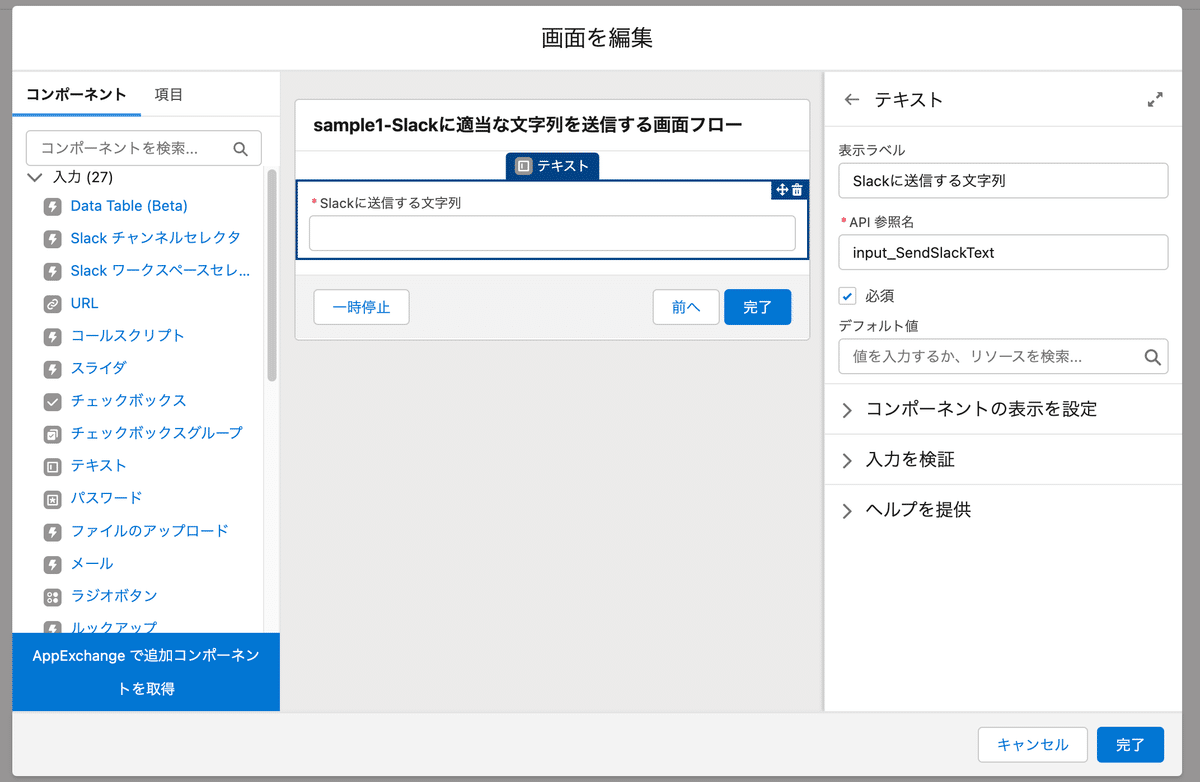Click the blue 完了 button in canvas footer
The height and width of the screenshot is (782, 1200).
coord(758,307)
